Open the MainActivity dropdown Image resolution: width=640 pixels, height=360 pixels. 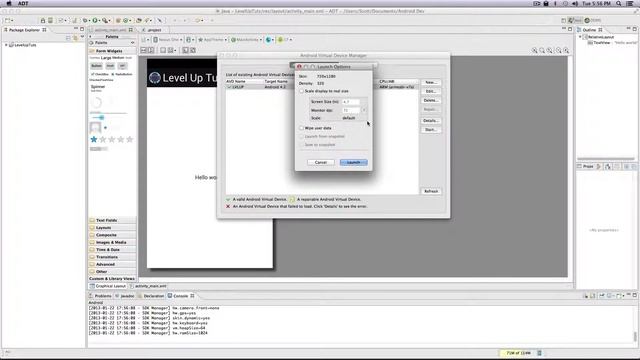tap(246, 40)
